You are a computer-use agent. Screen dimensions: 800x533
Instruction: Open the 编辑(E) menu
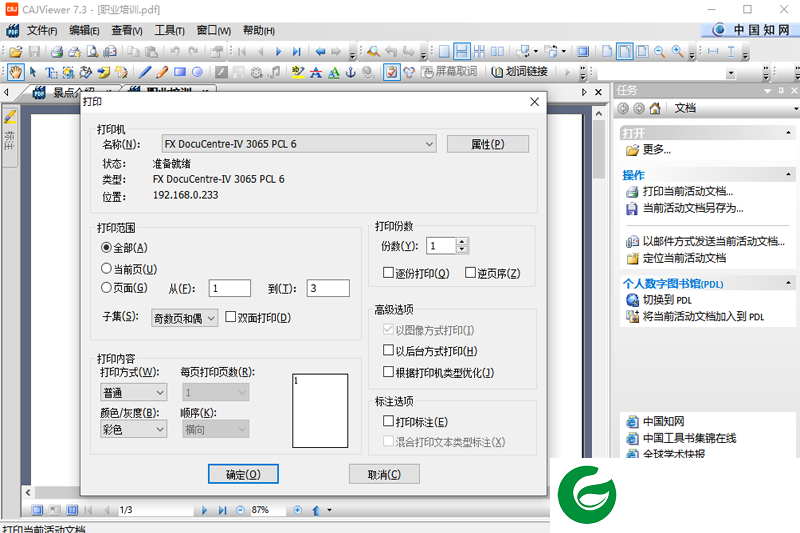tap(84, 31)
